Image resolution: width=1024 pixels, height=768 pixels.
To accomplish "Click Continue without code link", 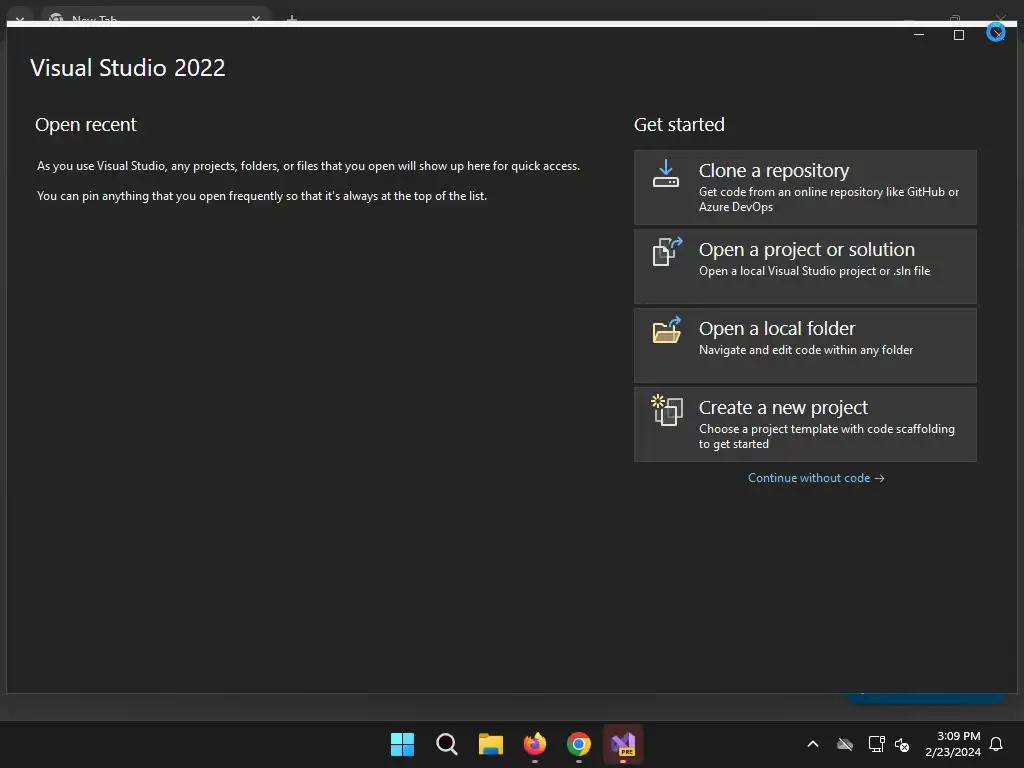I will pyautogui.click(x=816, y=478).
